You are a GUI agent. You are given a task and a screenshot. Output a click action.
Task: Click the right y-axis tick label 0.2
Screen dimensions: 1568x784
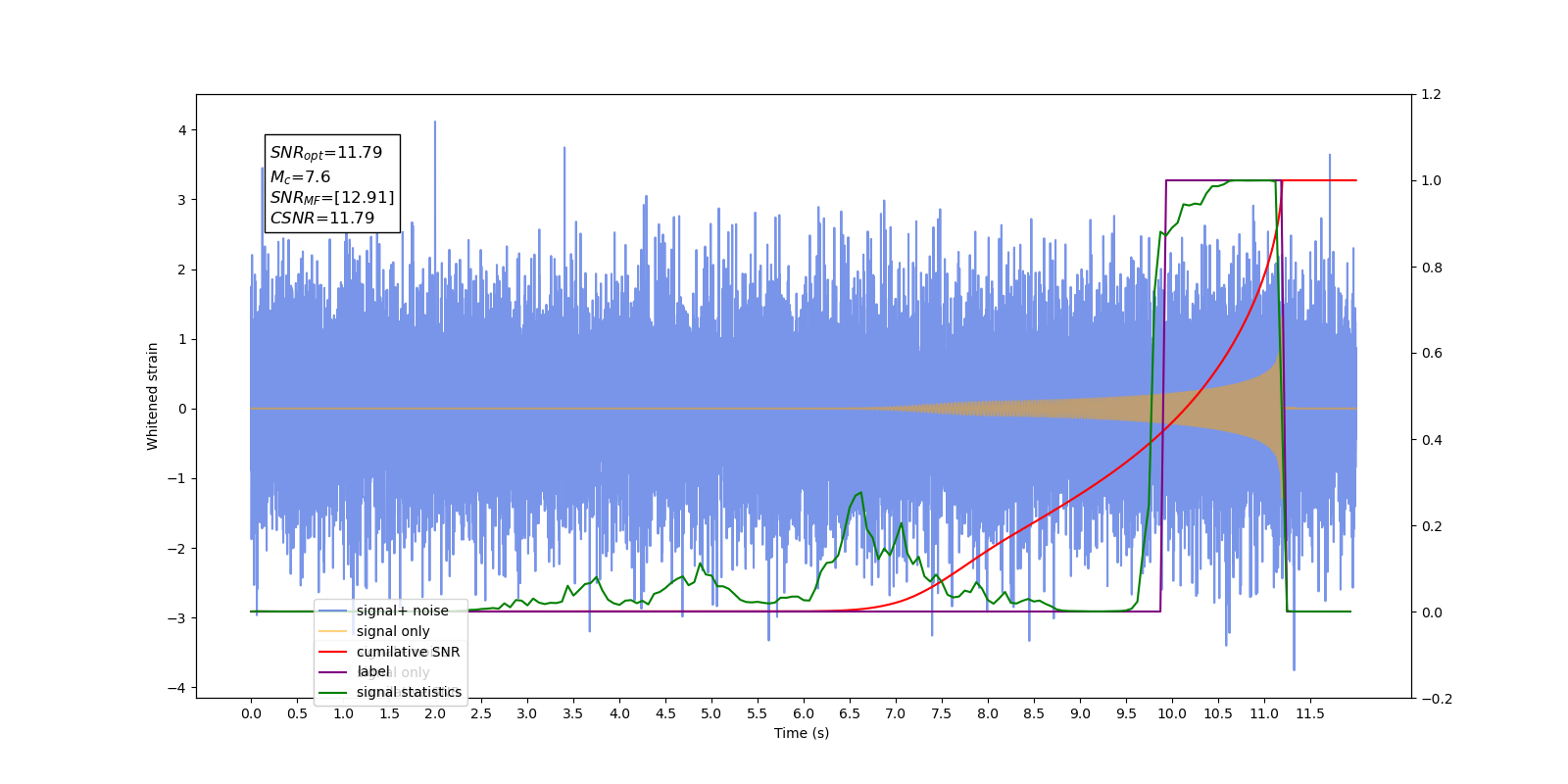click(x=1432, y=526)
